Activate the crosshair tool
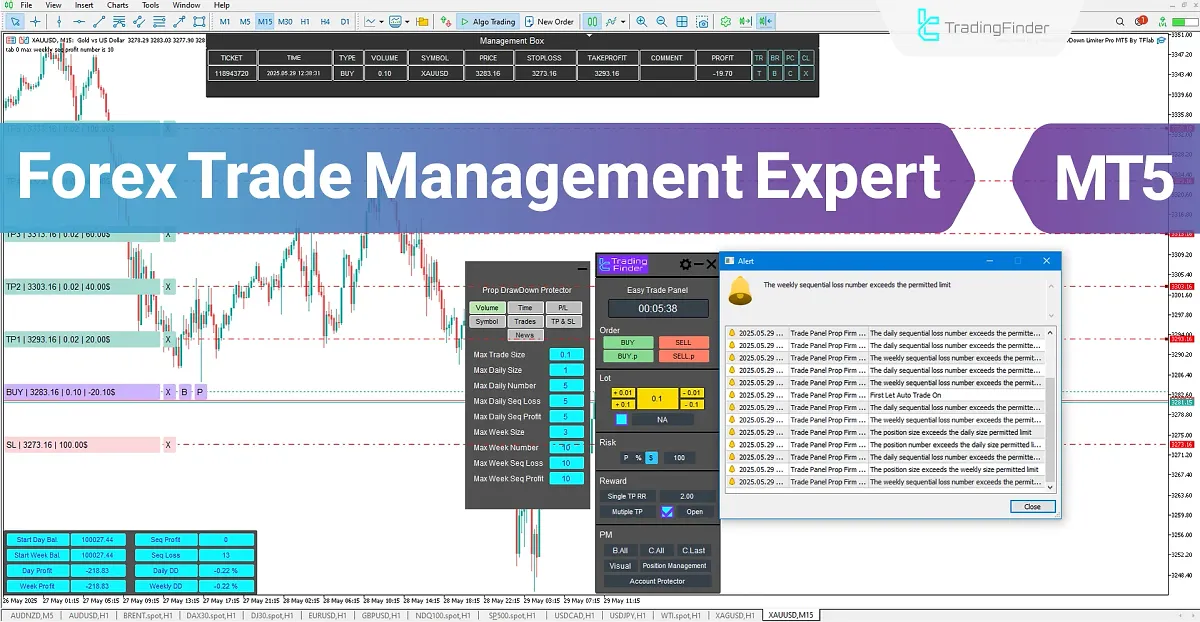This screenshot has height=622, width=1200. [35, 21]
